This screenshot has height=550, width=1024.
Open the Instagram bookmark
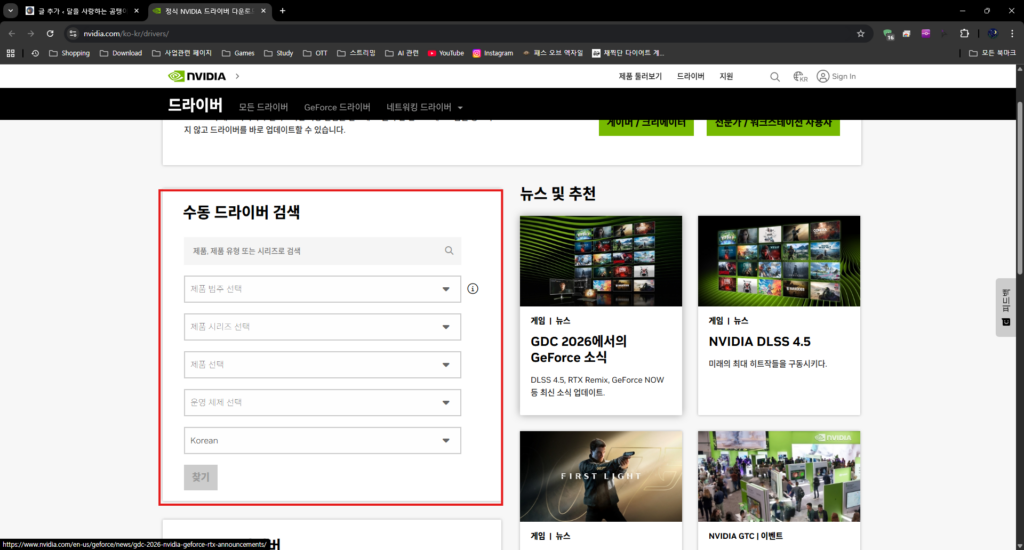pyautogui.click(x=492, y=53)
